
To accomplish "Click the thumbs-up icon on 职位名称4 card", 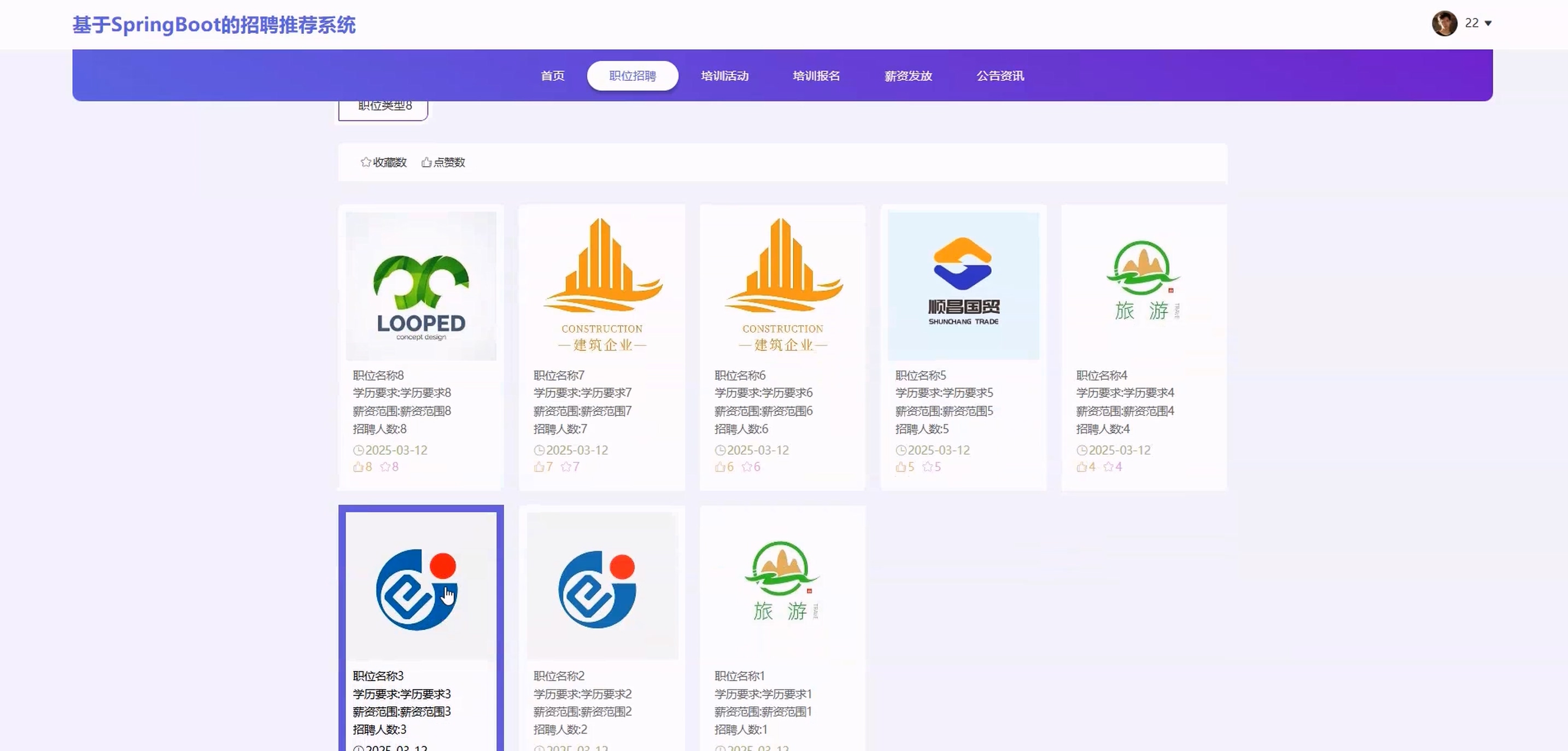I will (1081, 467).
